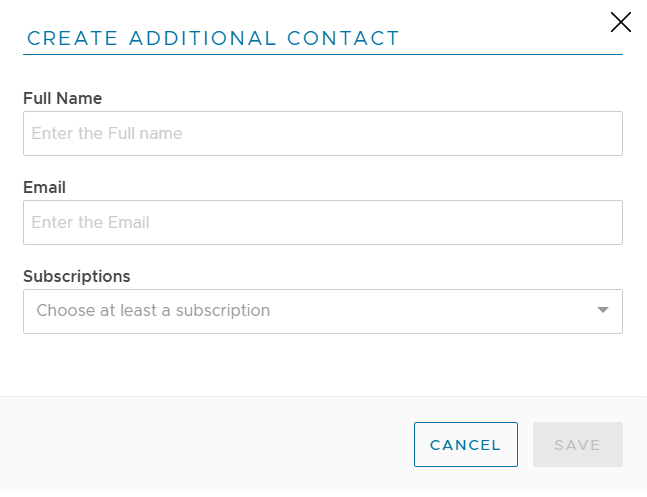
Task: Click the Full Name input field
Action: click(323, 133)
